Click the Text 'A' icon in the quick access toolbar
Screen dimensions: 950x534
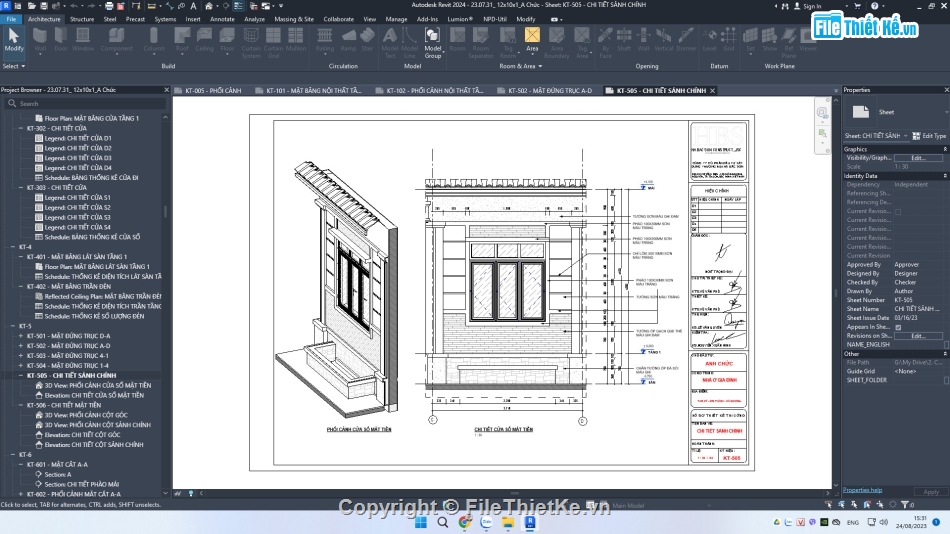pyautogui.click(x=193, y=5)
